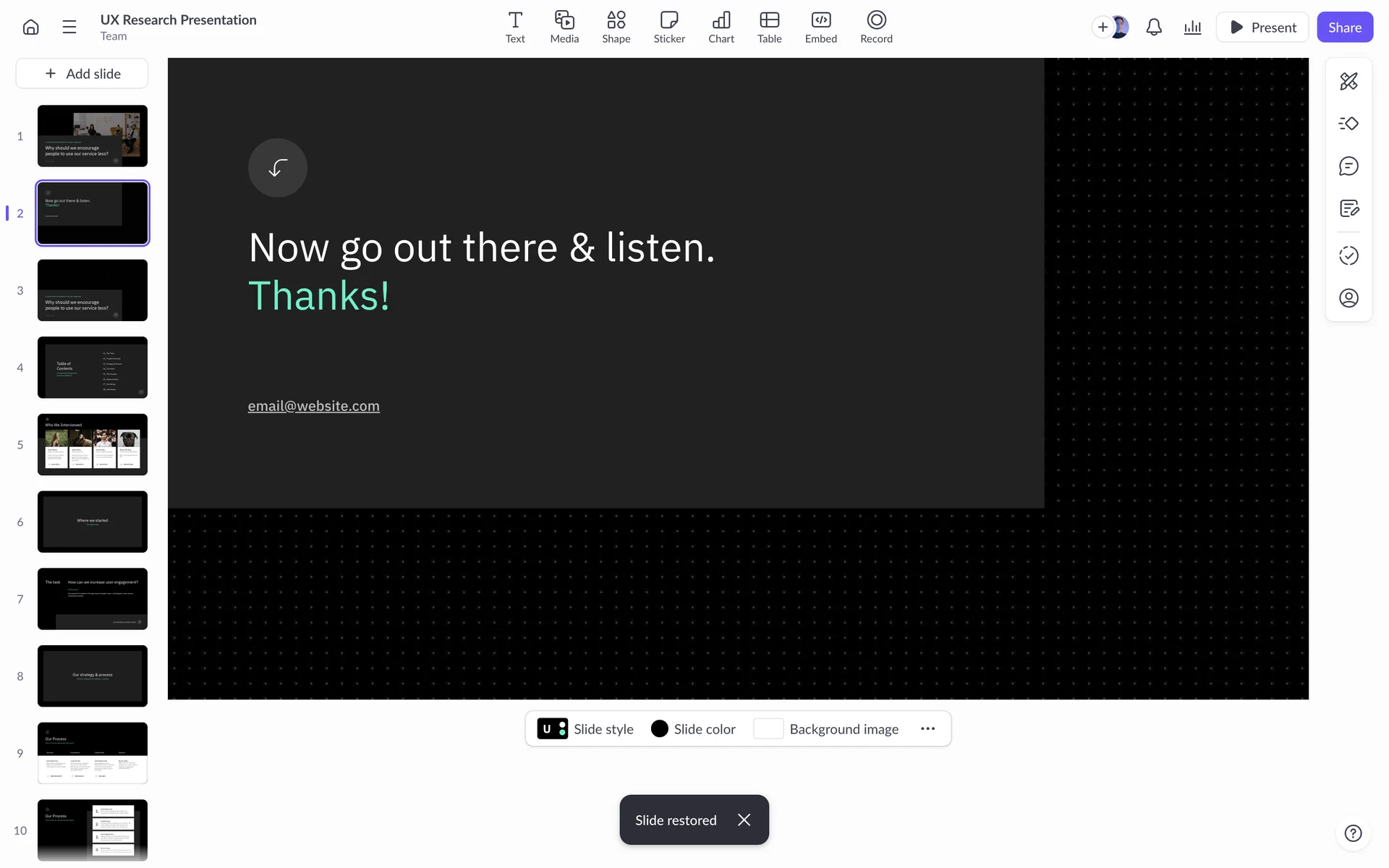1389x868 pixels.
Task: Open the hamburger menu
Action: pos(69,27)
